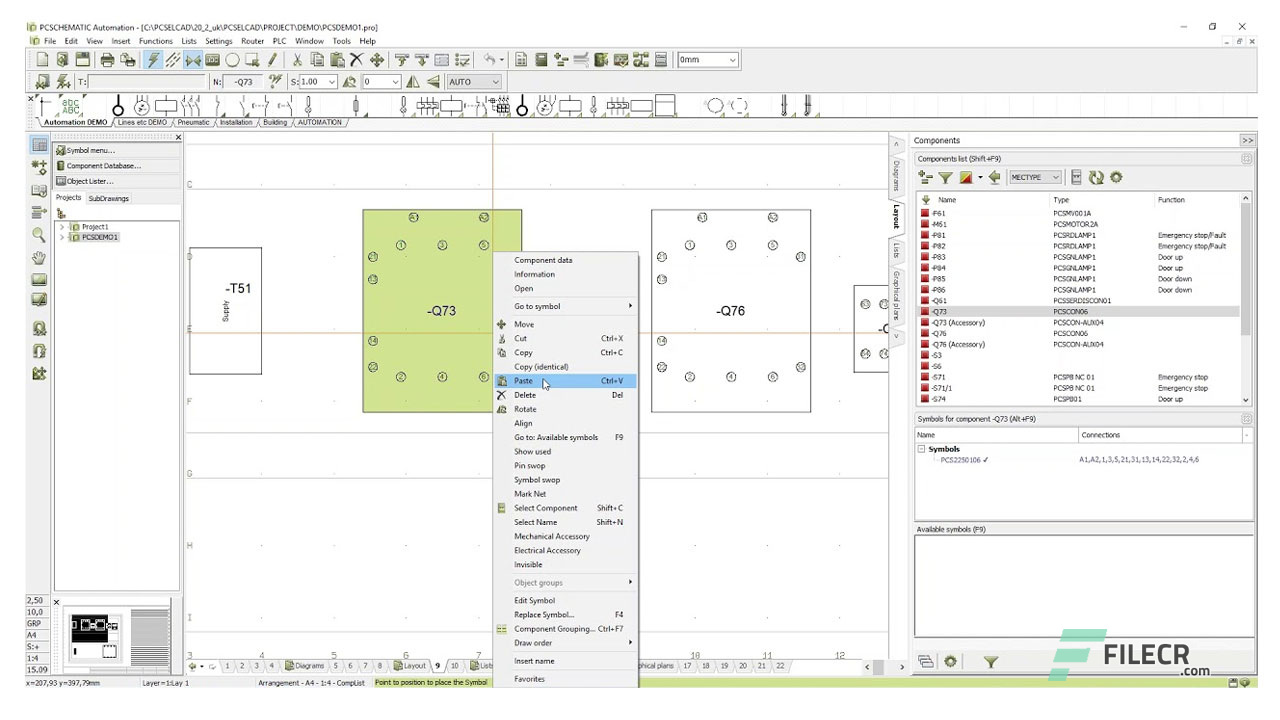Click the page overview thumbnail
Image resolution: width=1280 pixels, height=720 pixels.
pos(95,636)
